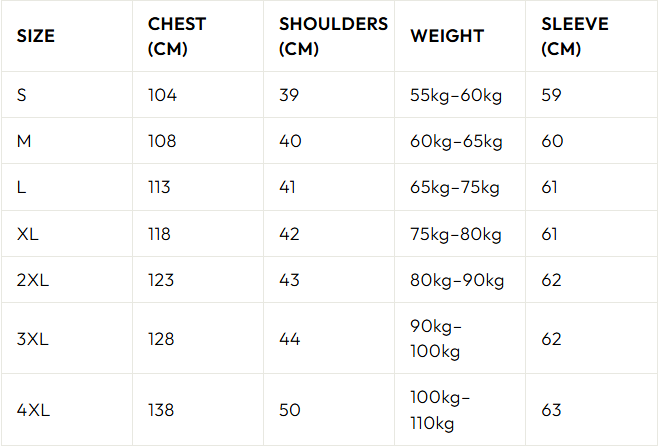Click the 100kg–110kg weight cell
Viewport: 659px width, 447px height.
point(440,410)
